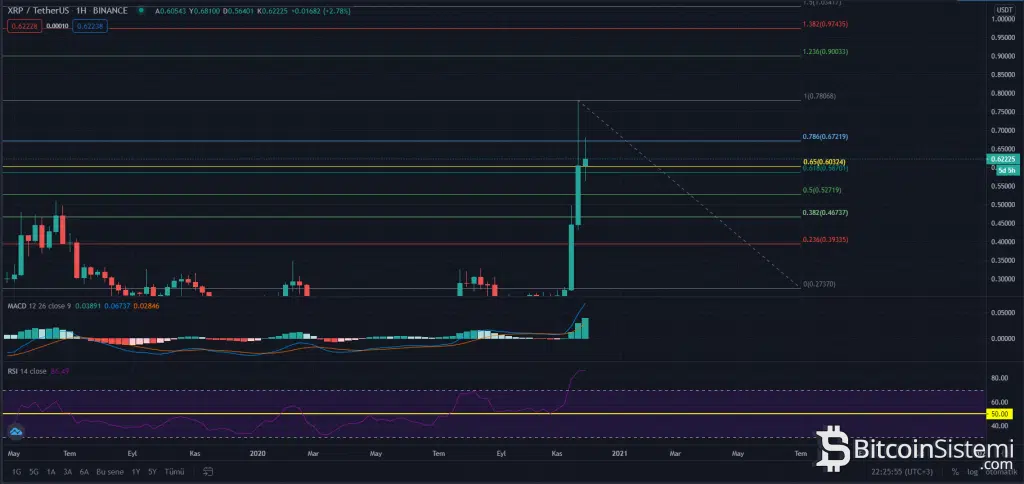The width and height of the screenshot is (1024, 484).
Task: Select the 5Y time range
Action: [151, 471]
